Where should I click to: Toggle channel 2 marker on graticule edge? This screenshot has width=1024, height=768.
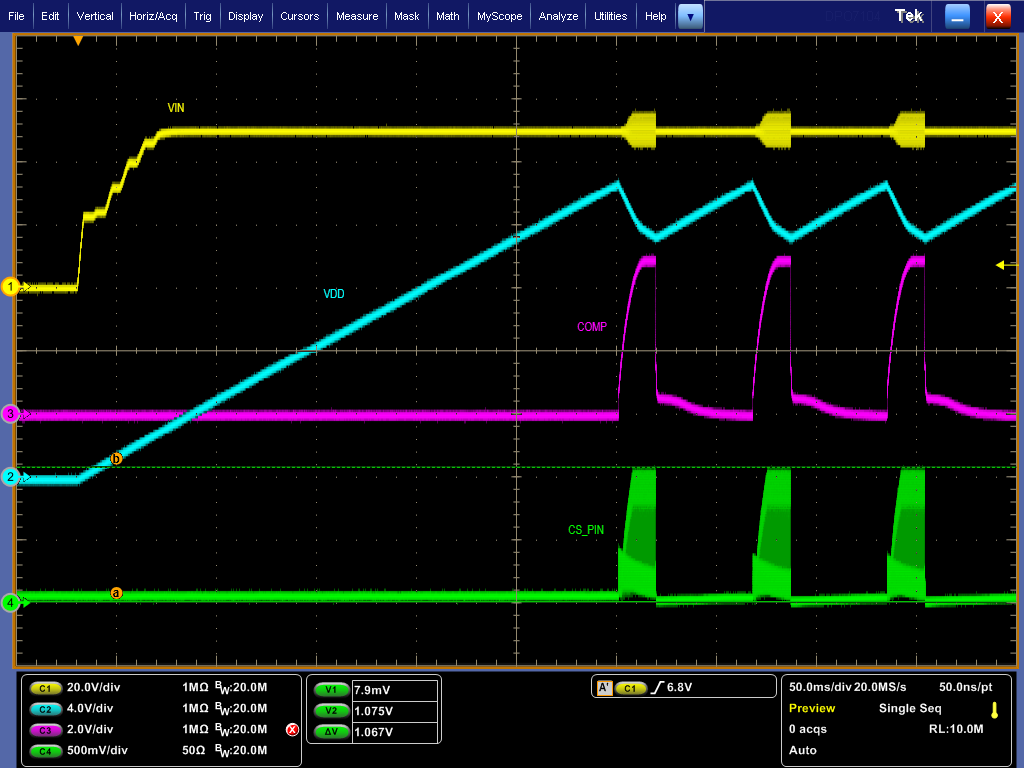(x=10, y=478)
